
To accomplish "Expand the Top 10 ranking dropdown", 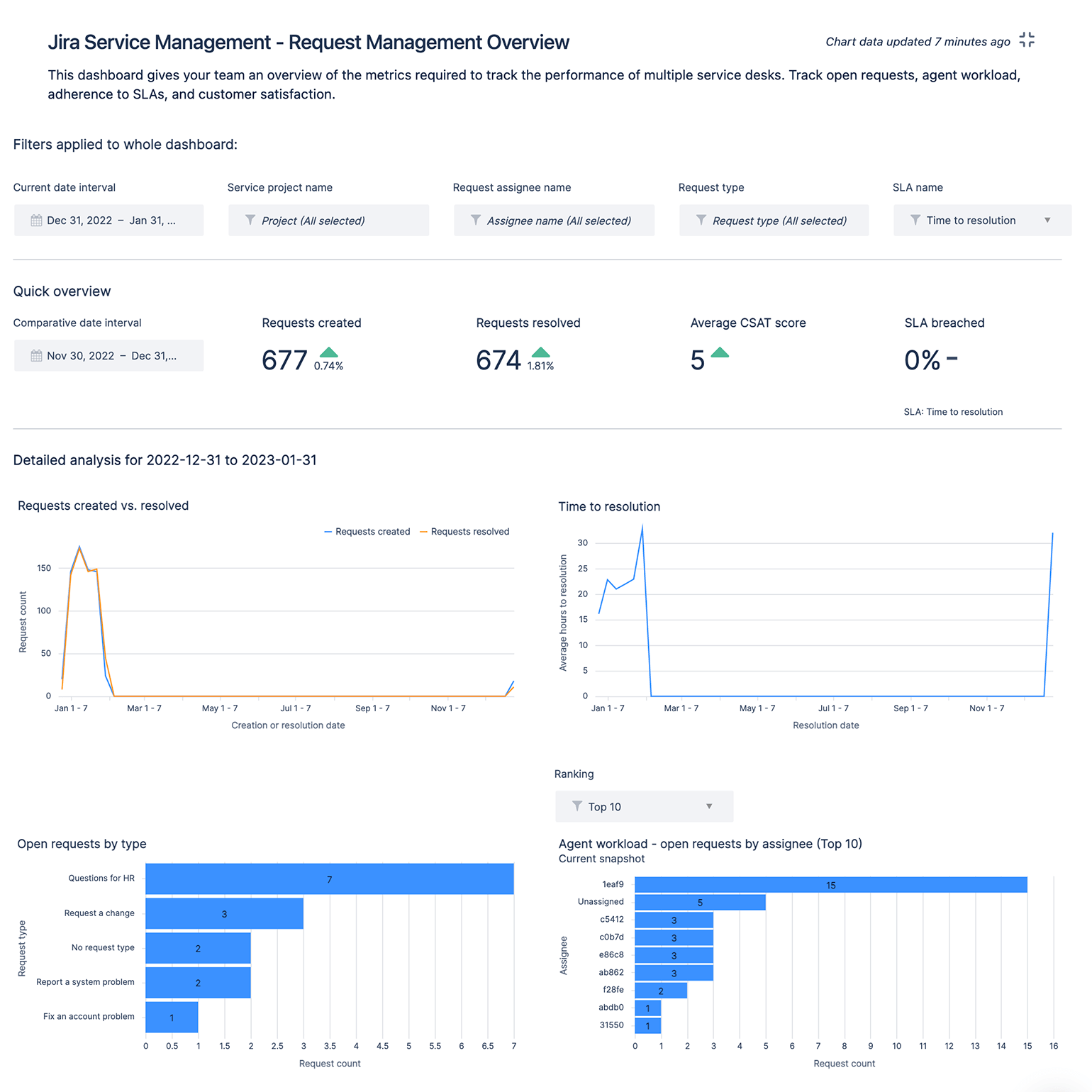I will pos(708,806).
